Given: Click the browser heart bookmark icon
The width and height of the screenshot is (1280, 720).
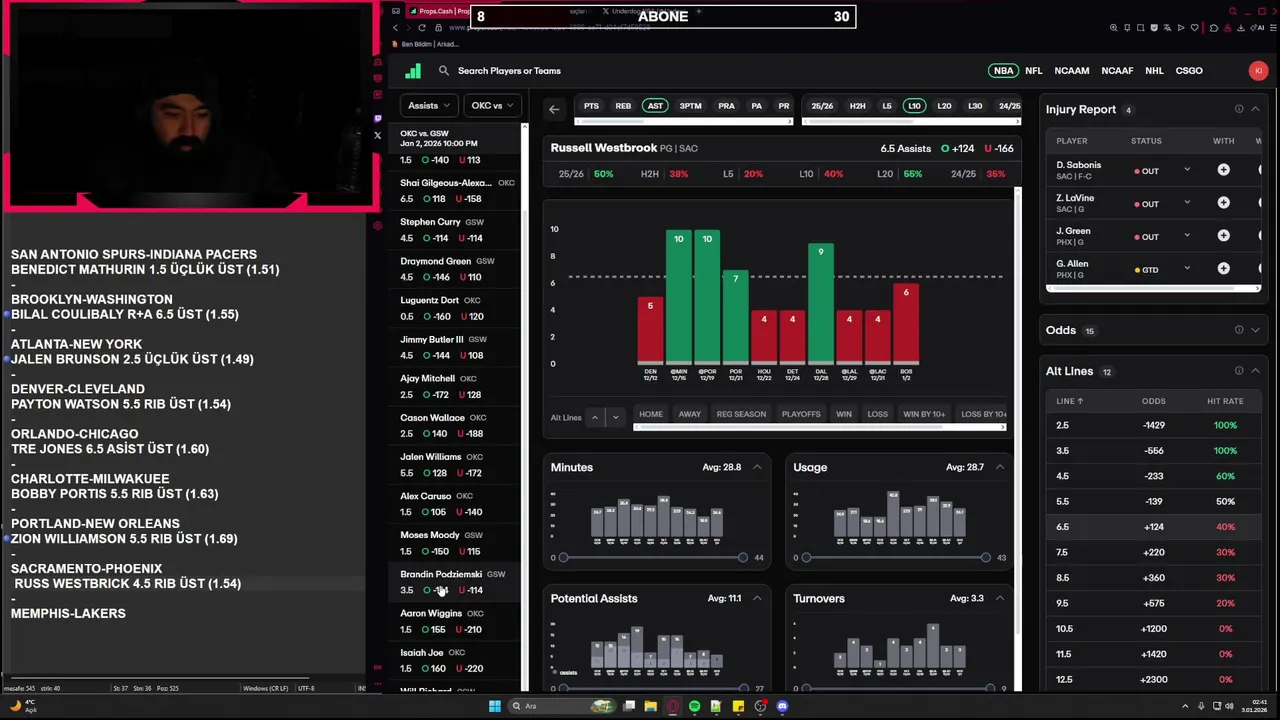Looking at the screenshot, I should coord(1195,28).
